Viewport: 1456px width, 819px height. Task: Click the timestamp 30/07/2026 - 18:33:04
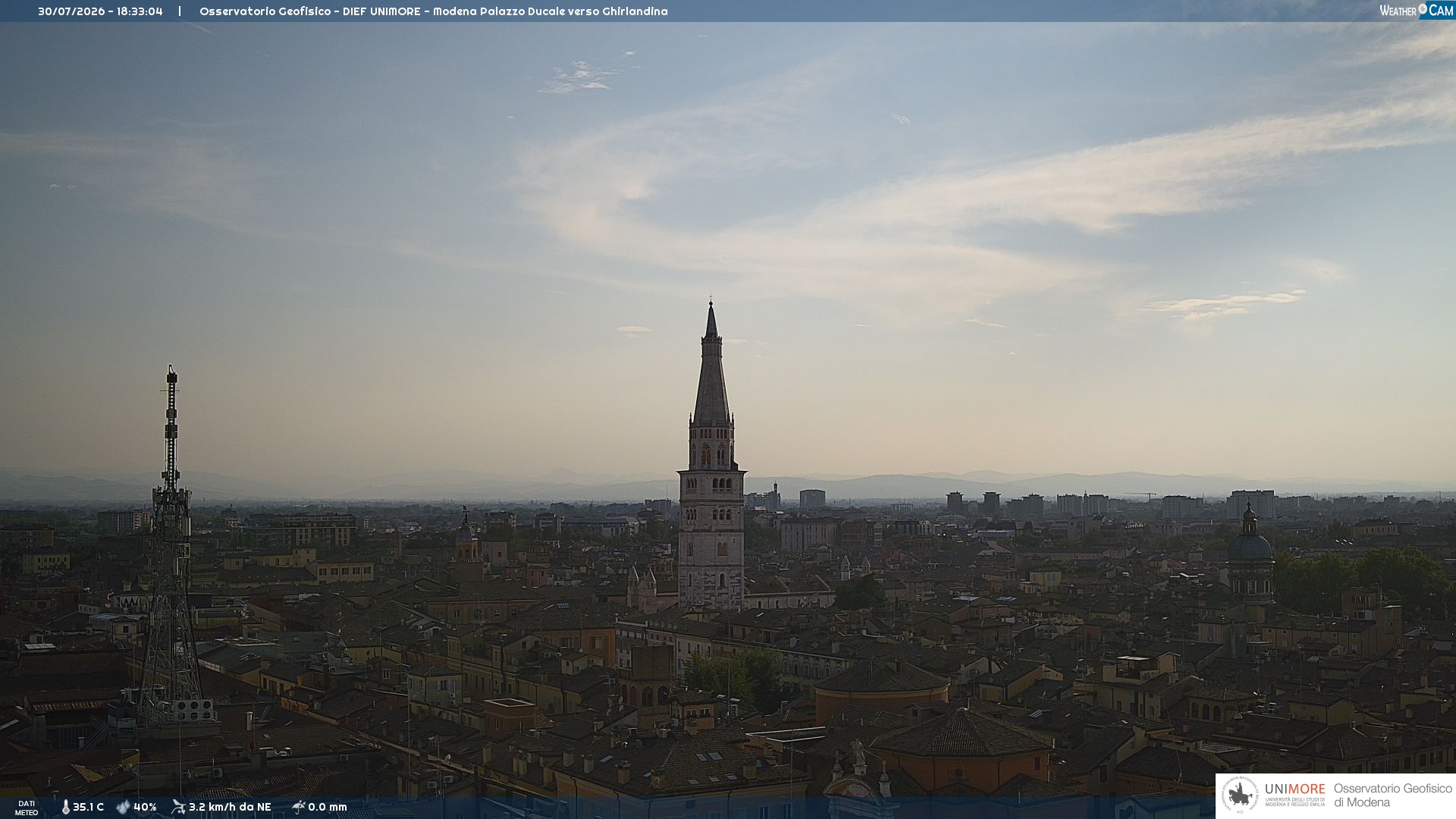100,11
